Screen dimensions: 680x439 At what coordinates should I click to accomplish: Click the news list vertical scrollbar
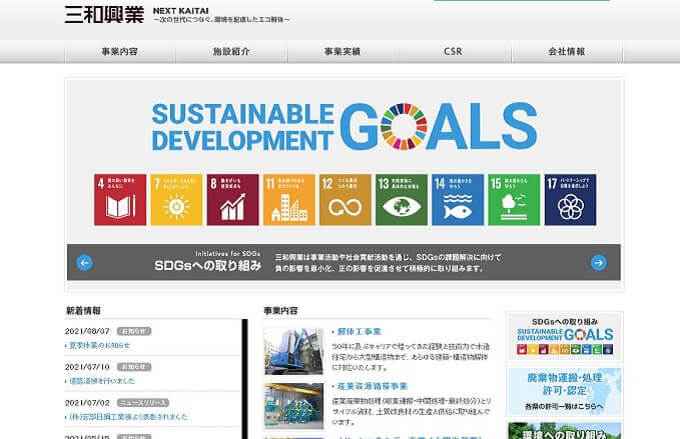click(x=245, y=379)
